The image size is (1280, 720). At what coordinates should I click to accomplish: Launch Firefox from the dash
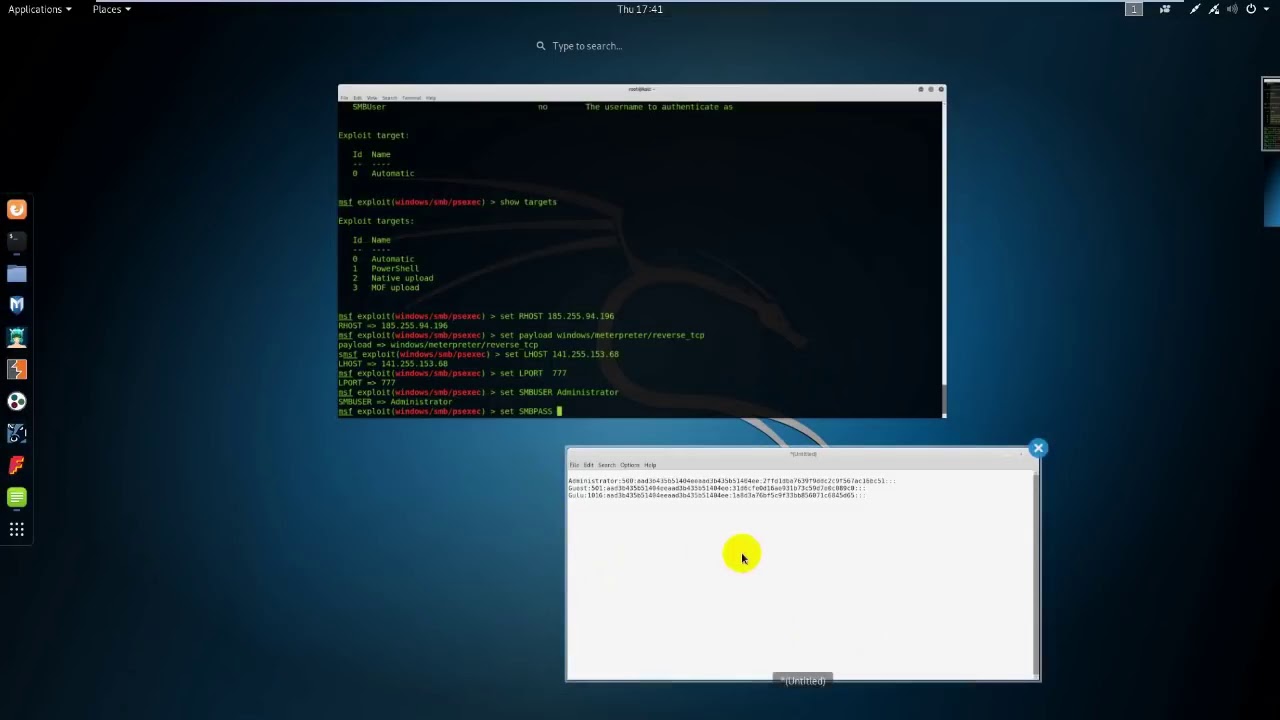pyautogui.click(x=17, y=209)
